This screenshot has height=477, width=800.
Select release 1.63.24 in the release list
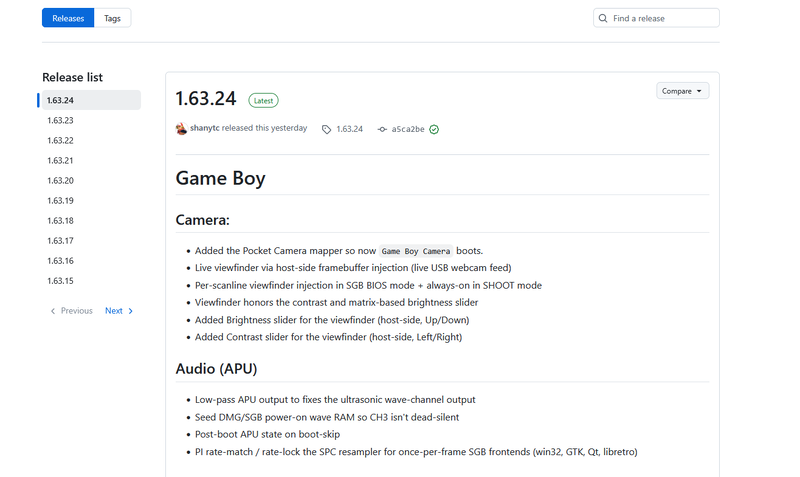(91, 100)
